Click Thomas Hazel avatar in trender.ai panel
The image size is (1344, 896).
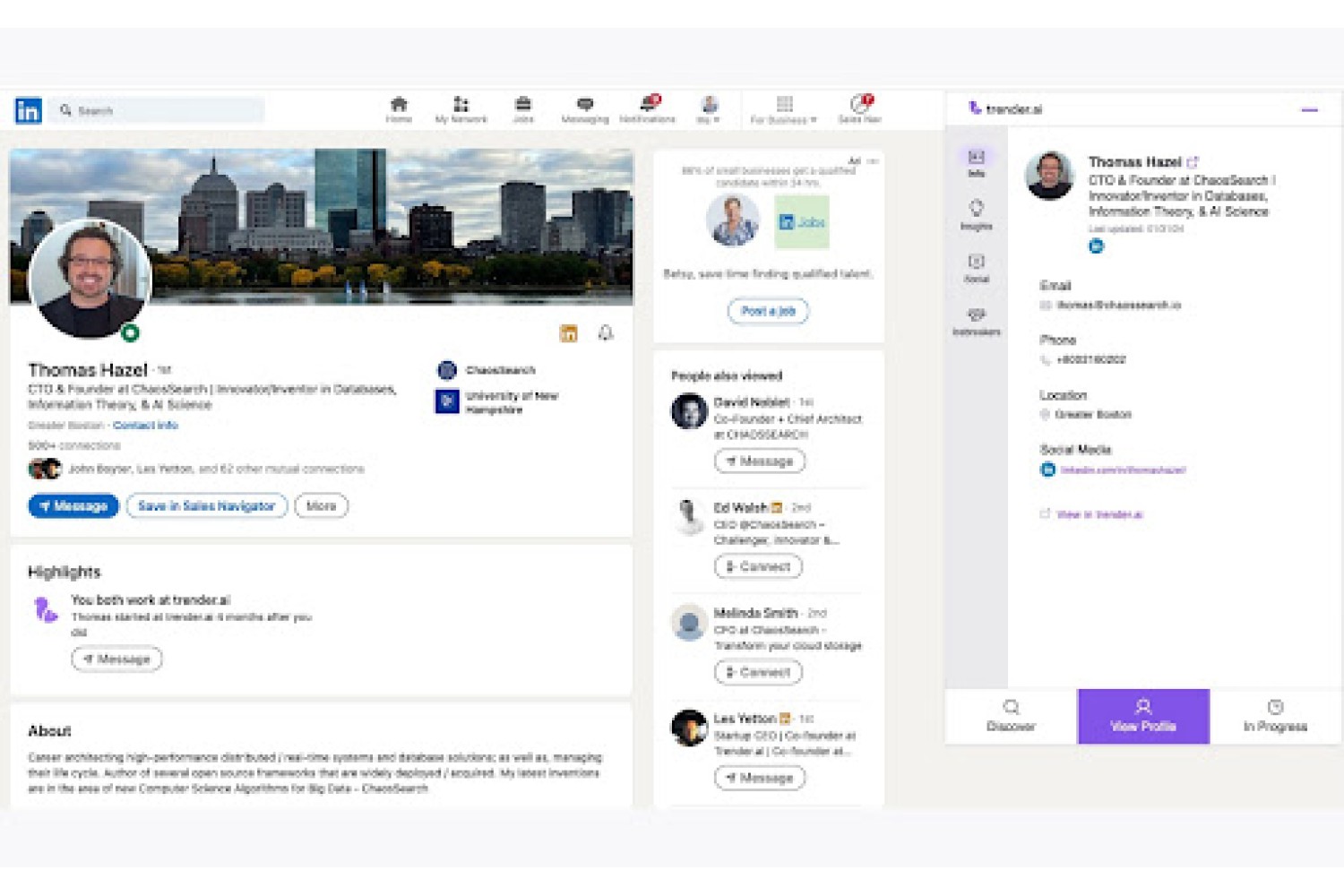1049,176
